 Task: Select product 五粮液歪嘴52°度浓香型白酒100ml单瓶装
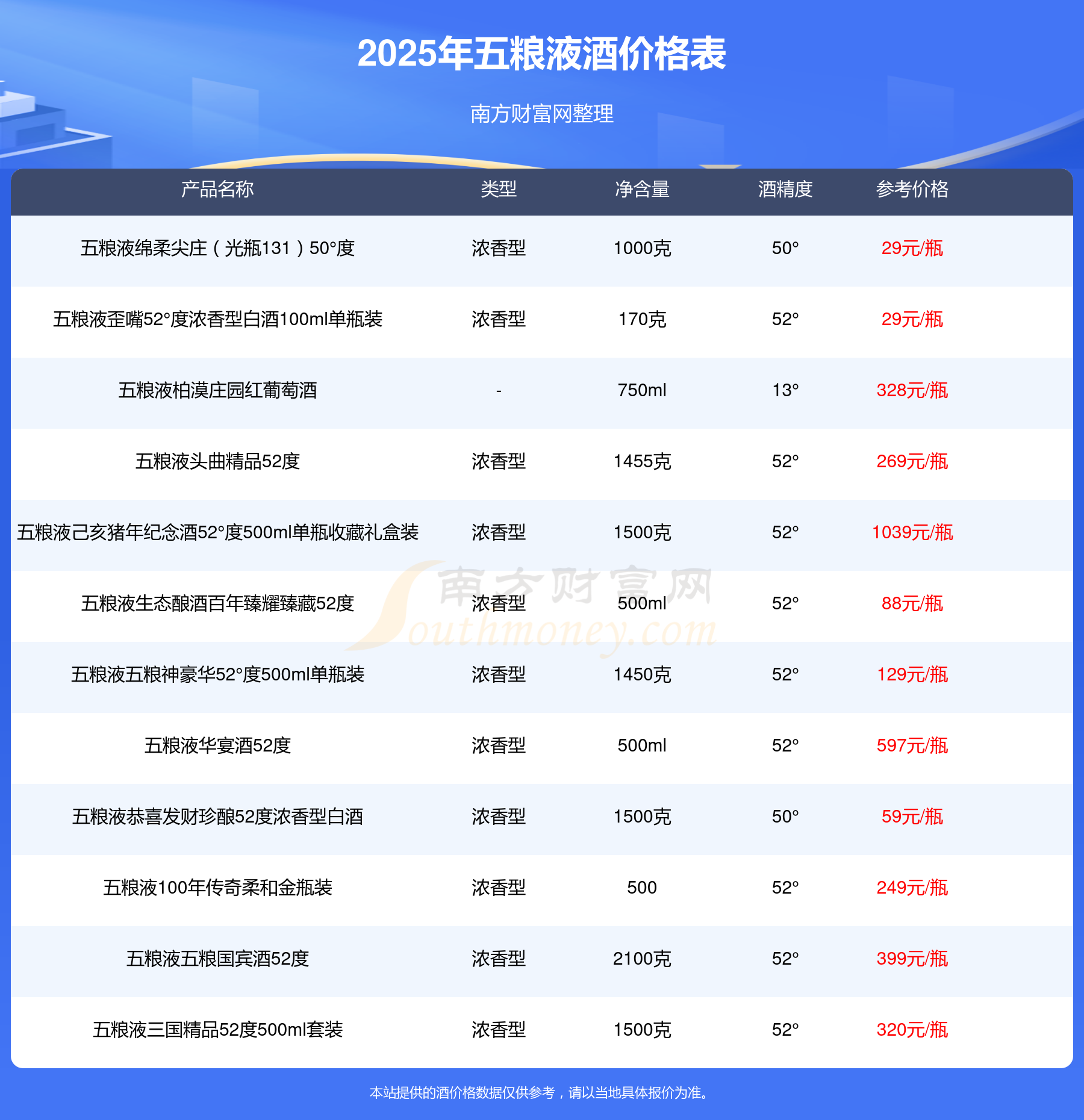tap(217, 319)
